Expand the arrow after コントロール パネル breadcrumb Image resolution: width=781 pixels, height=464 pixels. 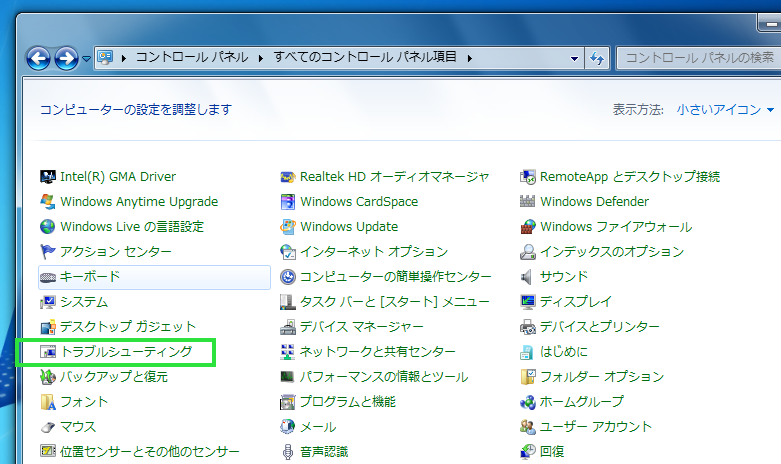click(x=260, y=58)
